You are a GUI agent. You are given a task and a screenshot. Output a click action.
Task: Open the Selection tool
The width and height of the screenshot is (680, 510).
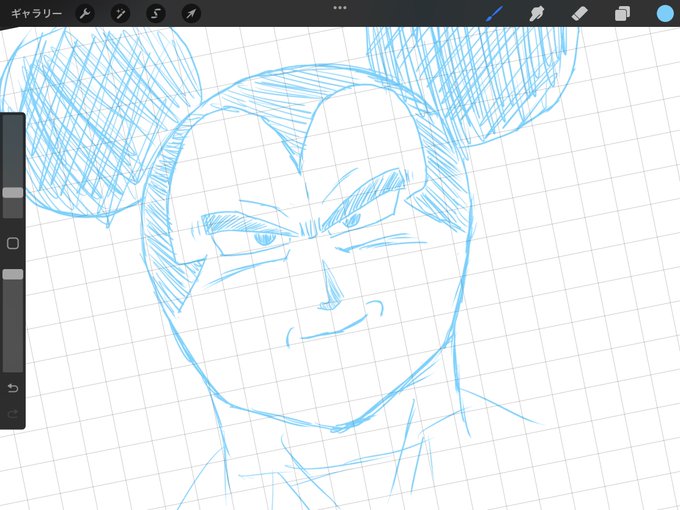pyautogui.click(x=156, y=14)
